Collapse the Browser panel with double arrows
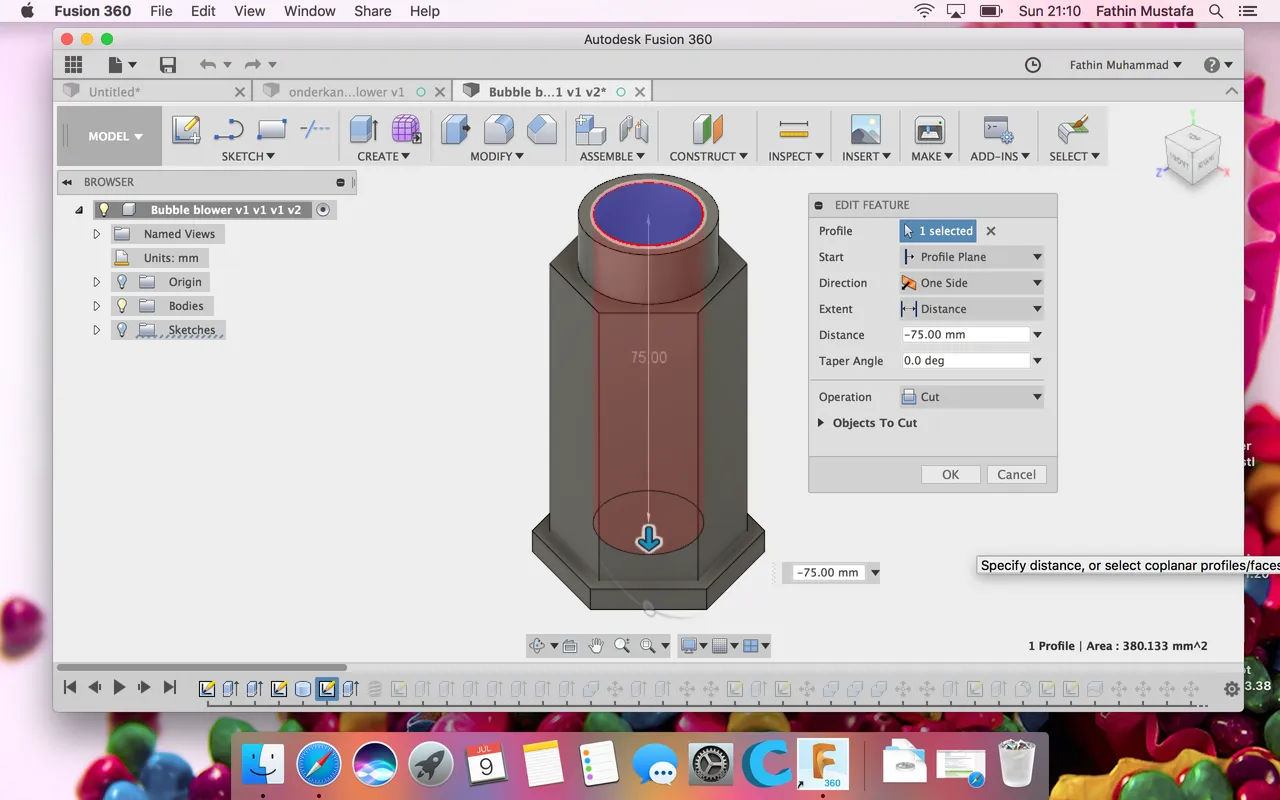This screenshot has width=1280, height=800. pos(67,182)
